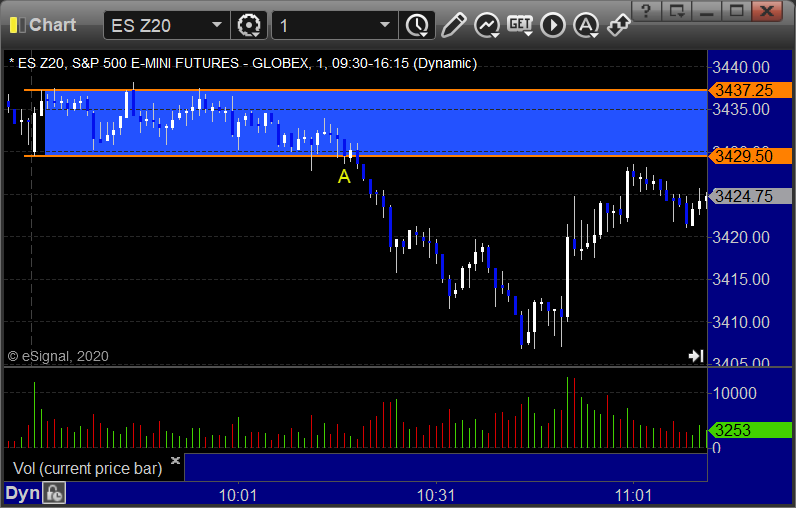Click the 11:01 time axis label
Viewport: 796px width, 508px height.
coord(633,495)
